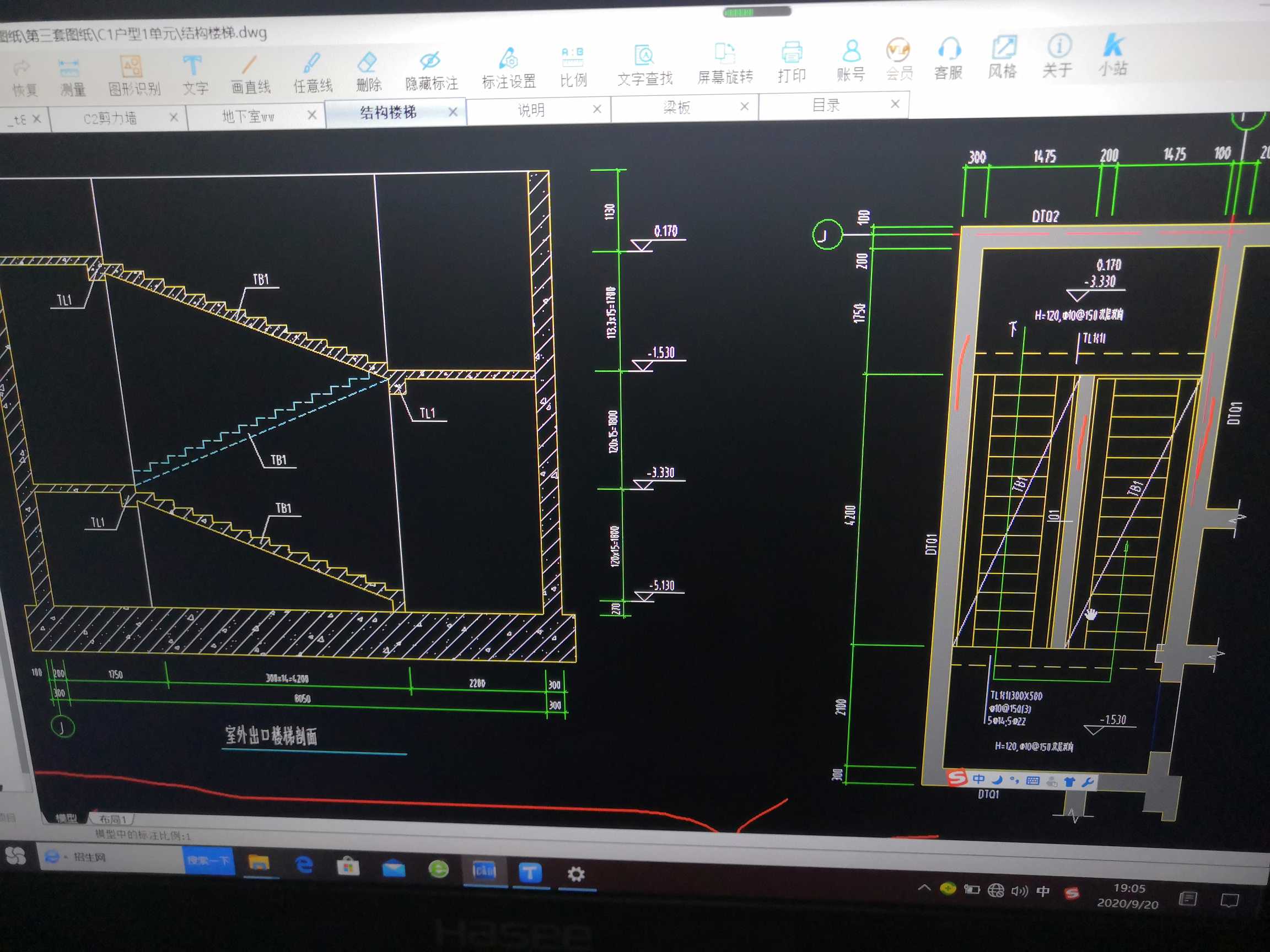Expand the system tray hidden icons chevron
Screen dimensions: 1270x952
coord(924,887)
